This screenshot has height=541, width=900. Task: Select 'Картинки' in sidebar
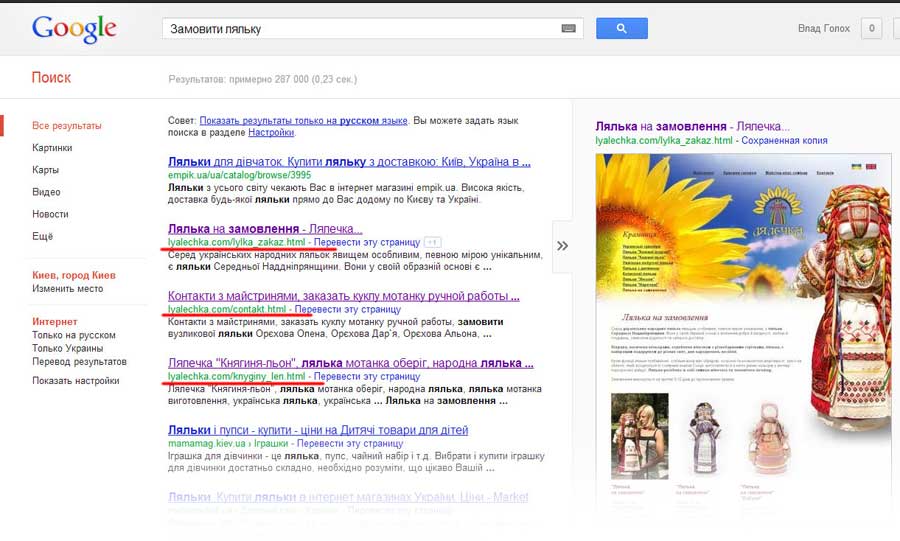[52, 147]
